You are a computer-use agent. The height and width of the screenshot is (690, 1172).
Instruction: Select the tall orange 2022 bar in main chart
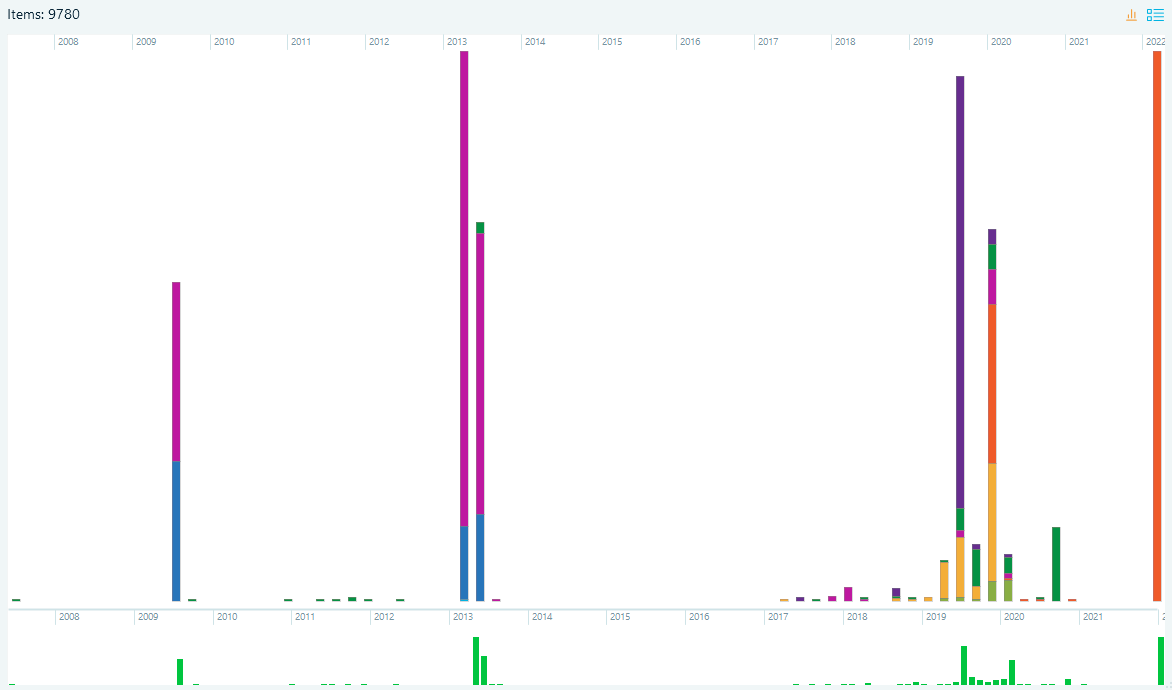1157,326
